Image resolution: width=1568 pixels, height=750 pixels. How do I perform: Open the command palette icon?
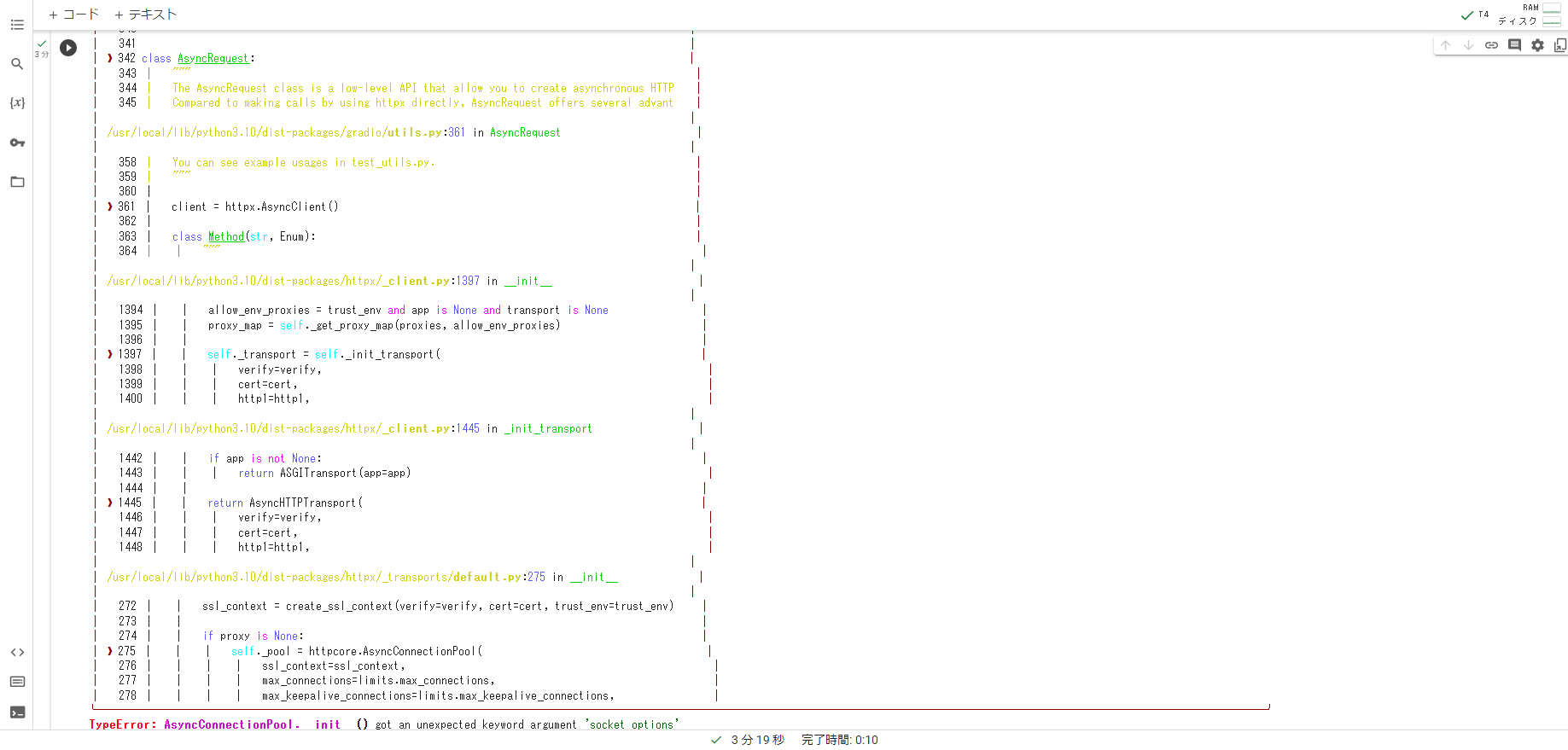[17, 682]
